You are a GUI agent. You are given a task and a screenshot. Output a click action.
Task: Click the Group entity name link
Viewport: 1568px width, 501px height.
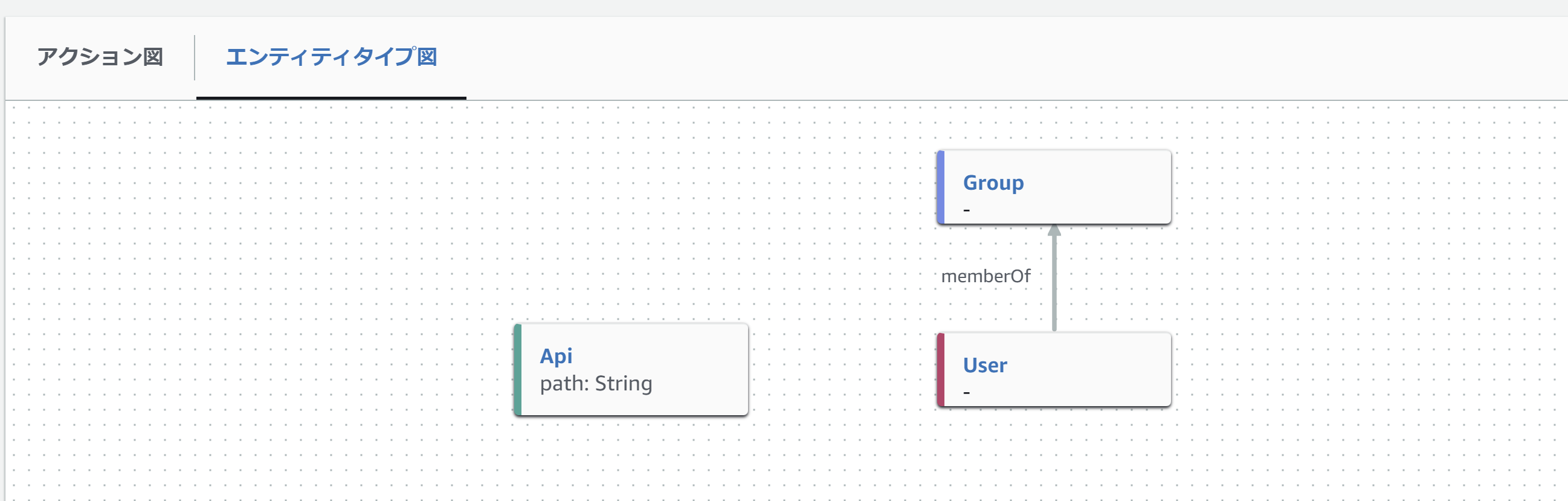point(993,183)
